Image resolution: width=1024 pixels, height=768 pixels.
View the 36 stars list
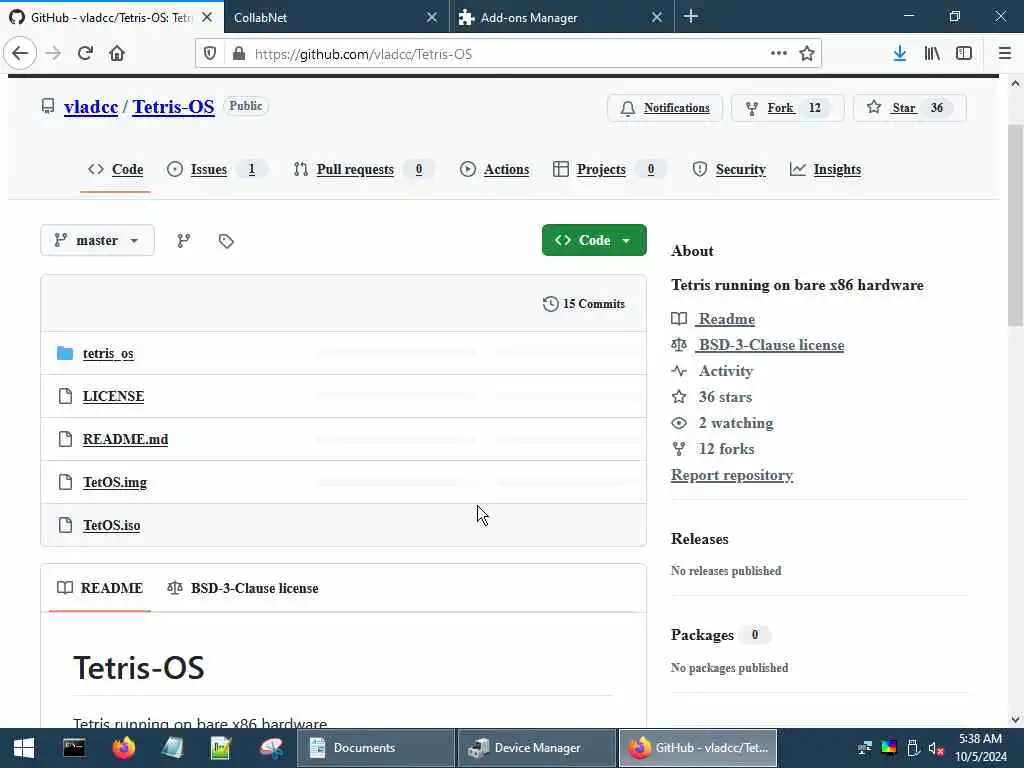[x=725, y=397]
